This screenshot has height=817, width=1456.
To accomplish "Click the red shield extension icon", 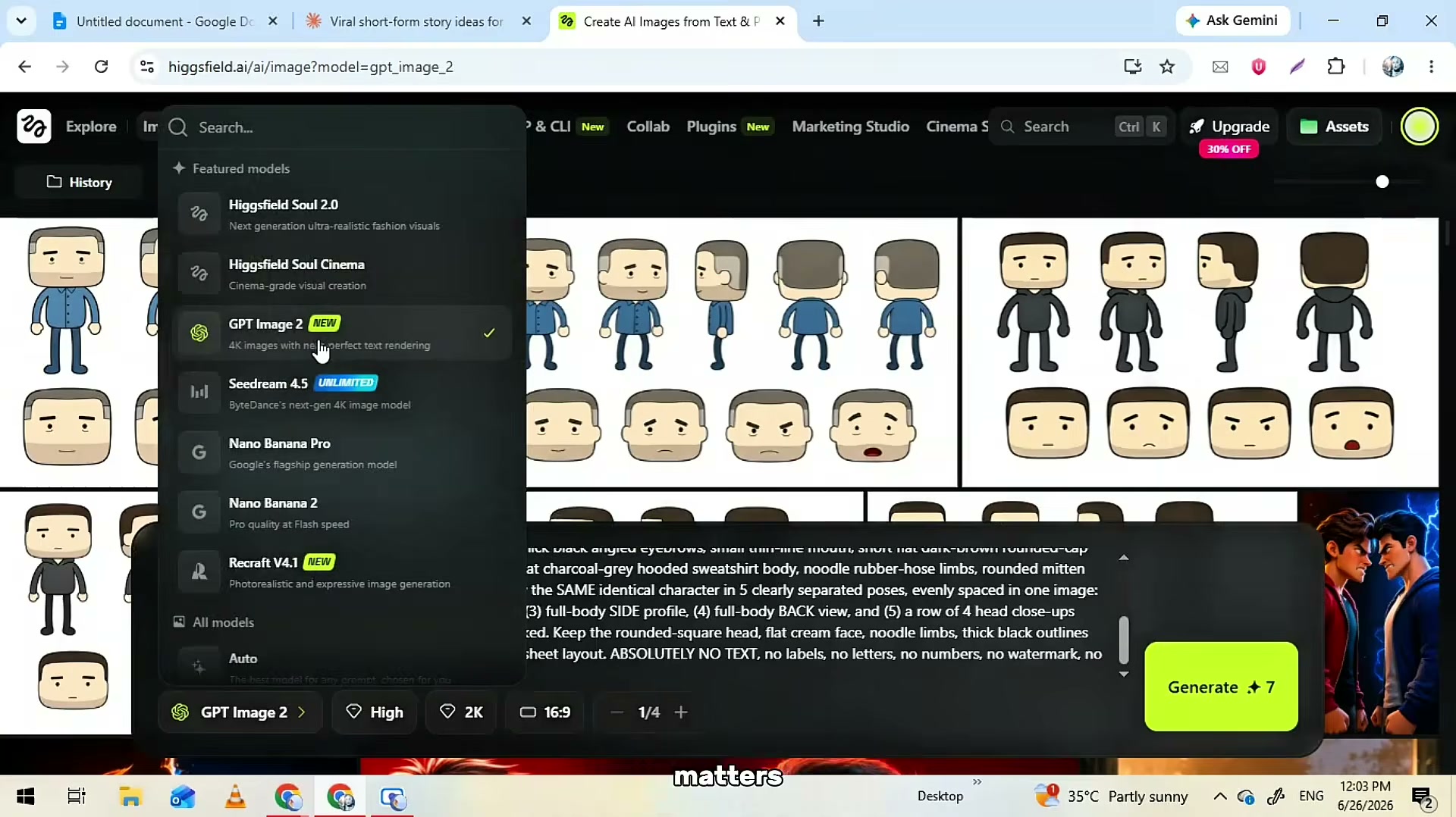I will pyautogui.click(x=1259, y=67).
